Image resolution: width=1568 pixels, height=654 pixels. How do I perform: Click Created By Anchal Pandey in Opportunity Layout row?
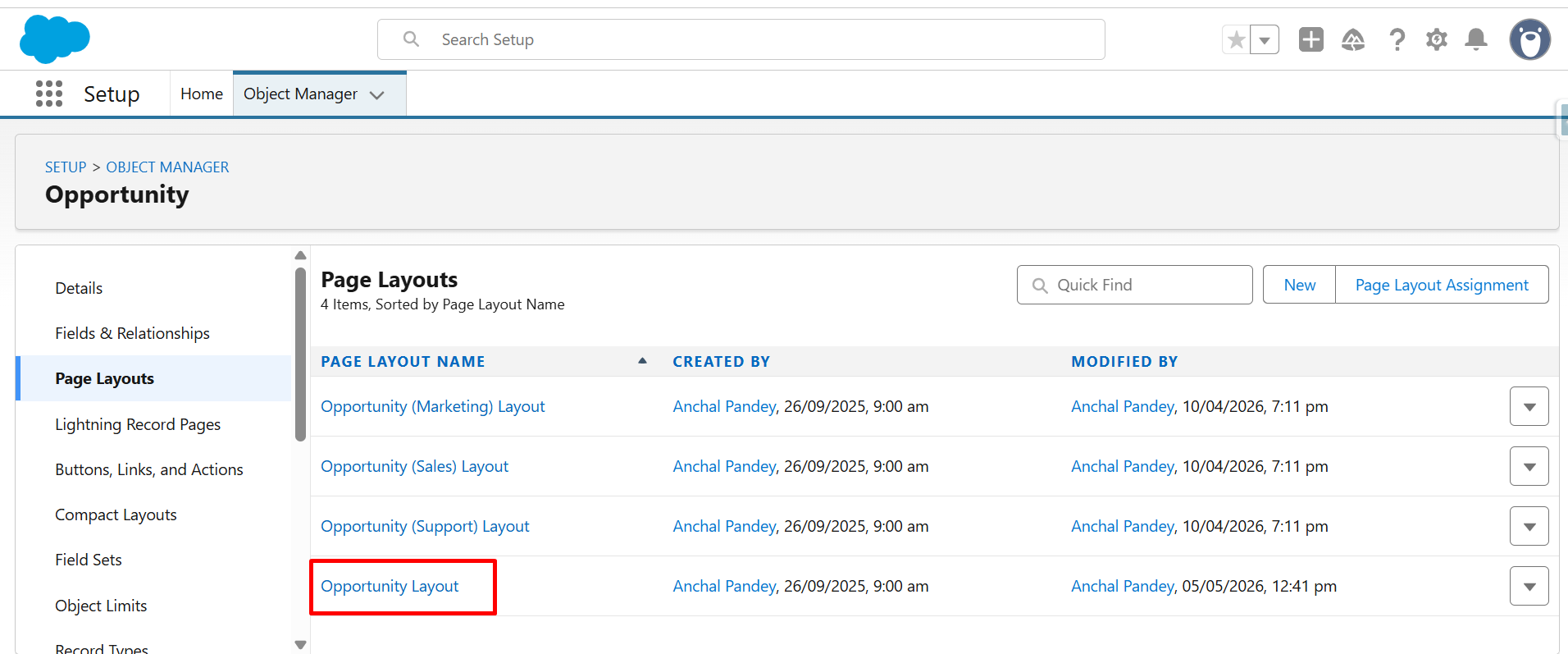coord(724,586)
